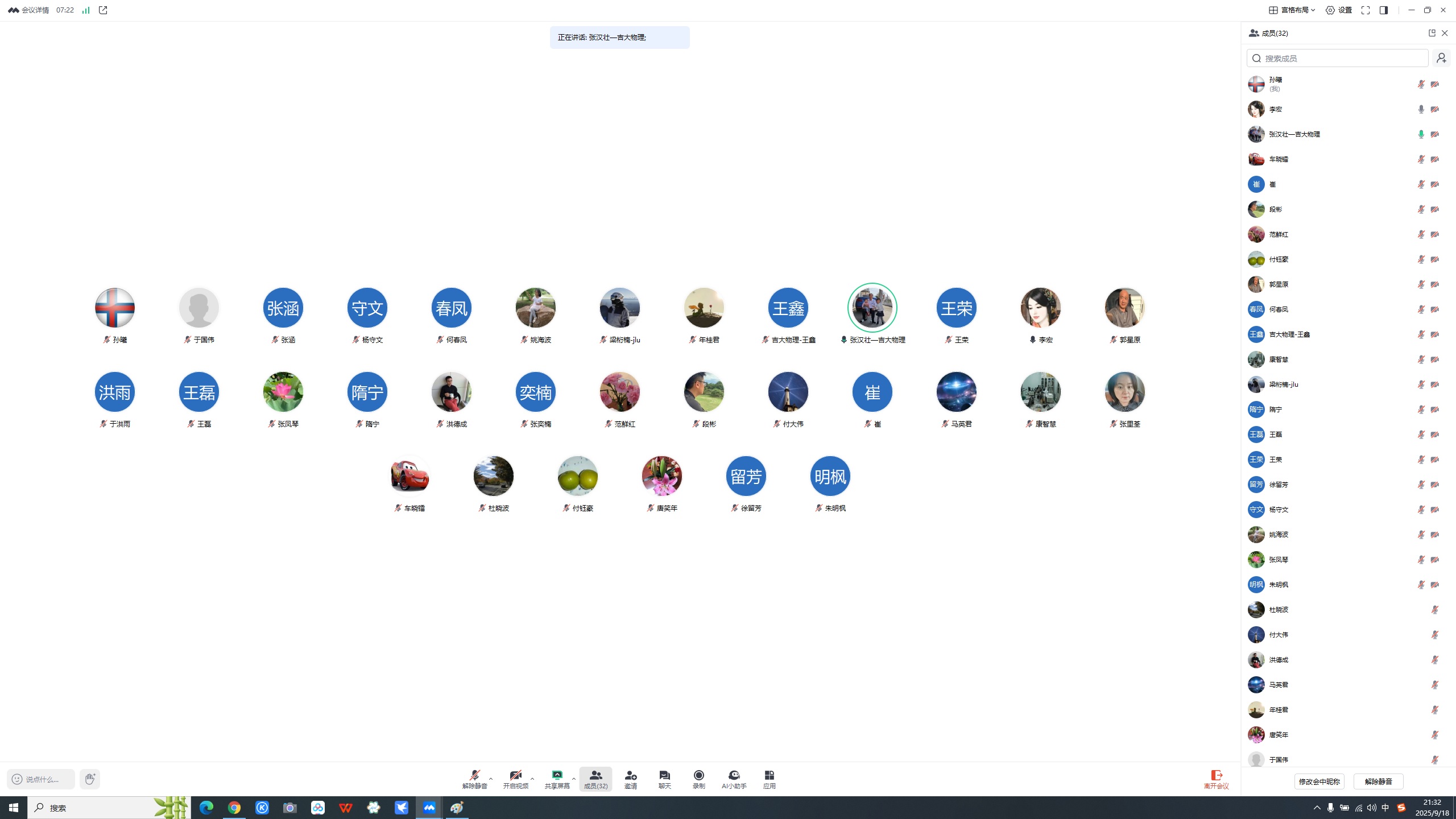Toggle the members list panel button
The height and width of the screenshot is (819, 1456).
[595, 778]
